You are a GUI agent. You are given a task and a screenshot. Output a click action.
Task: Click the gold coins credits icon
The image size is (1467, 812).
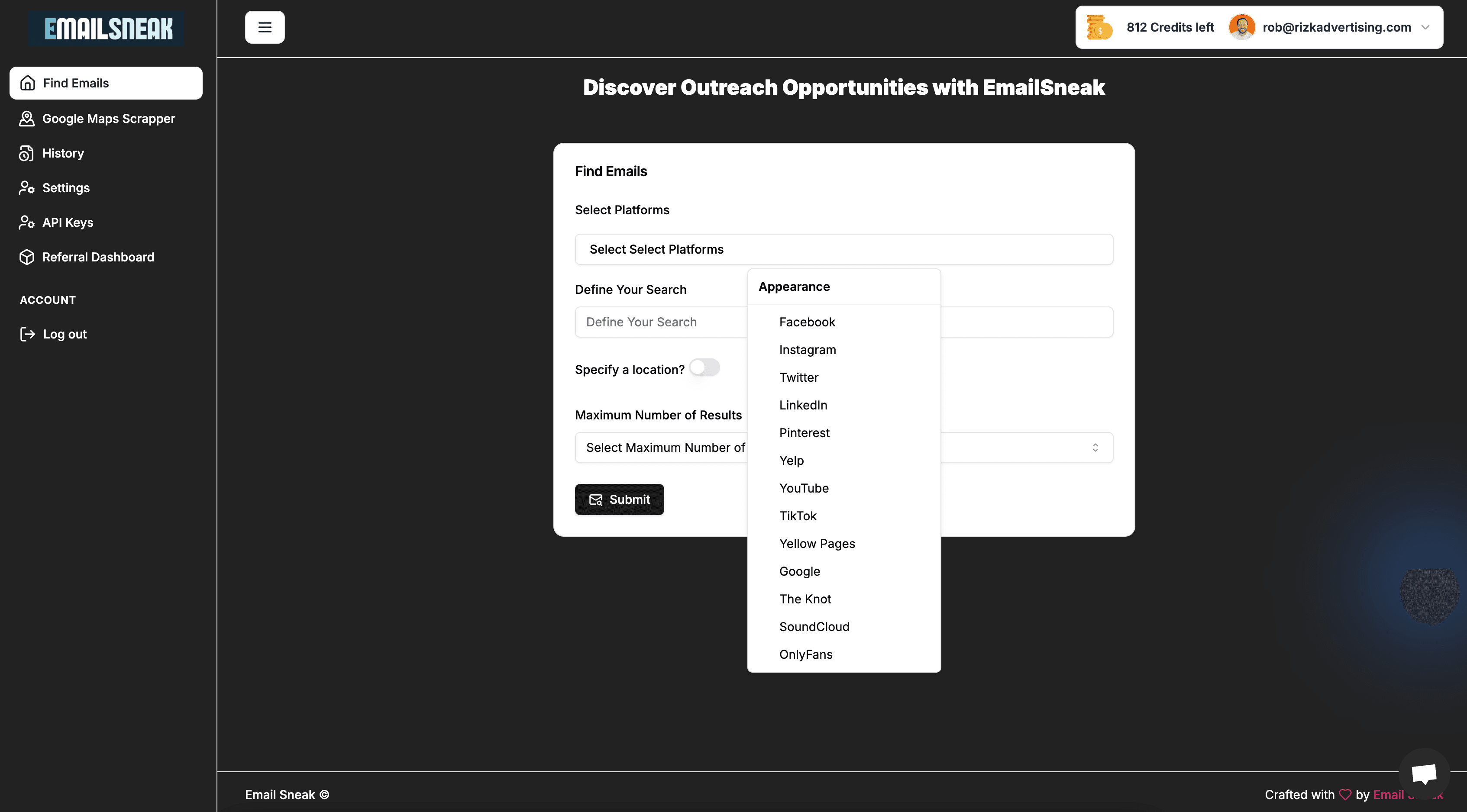click(x=1099, y=27)
